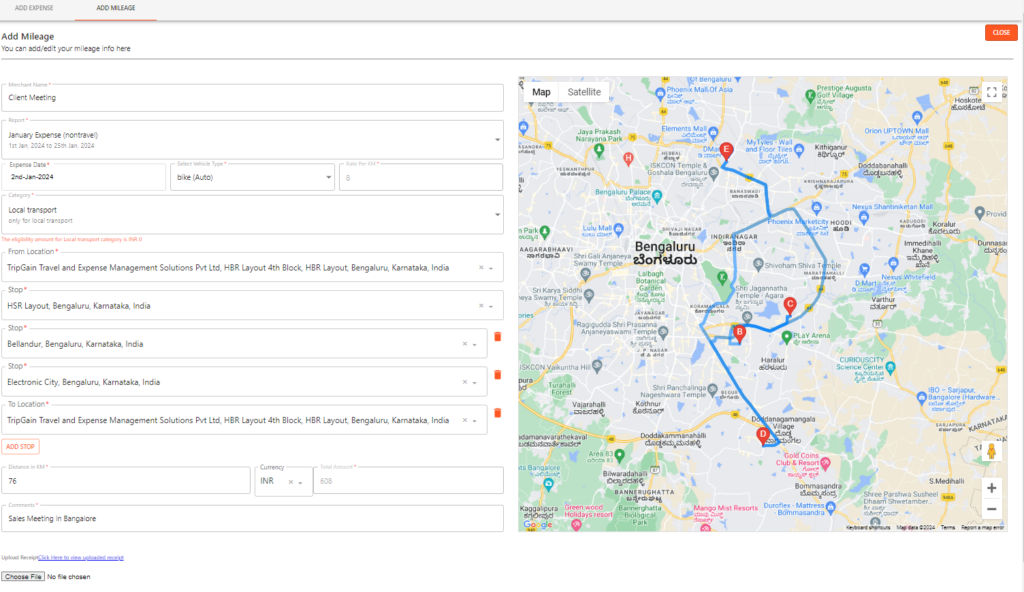Screen dimensions: 1024x592
Task: Click the Area 83 map pin
Action: [x=620, y=455]
